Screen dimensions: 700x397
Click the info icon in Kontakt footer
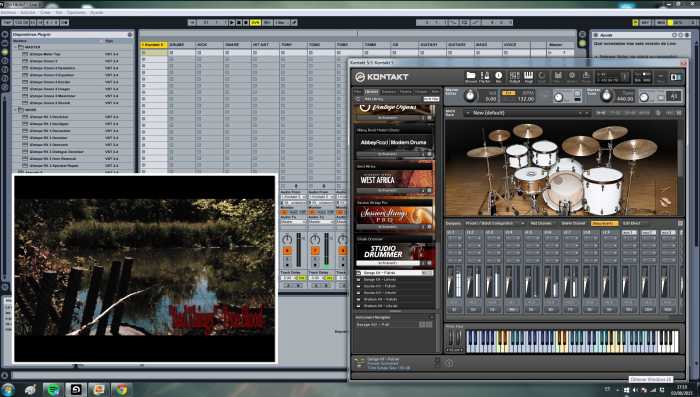pyautogui.click(x=450, y=364)
